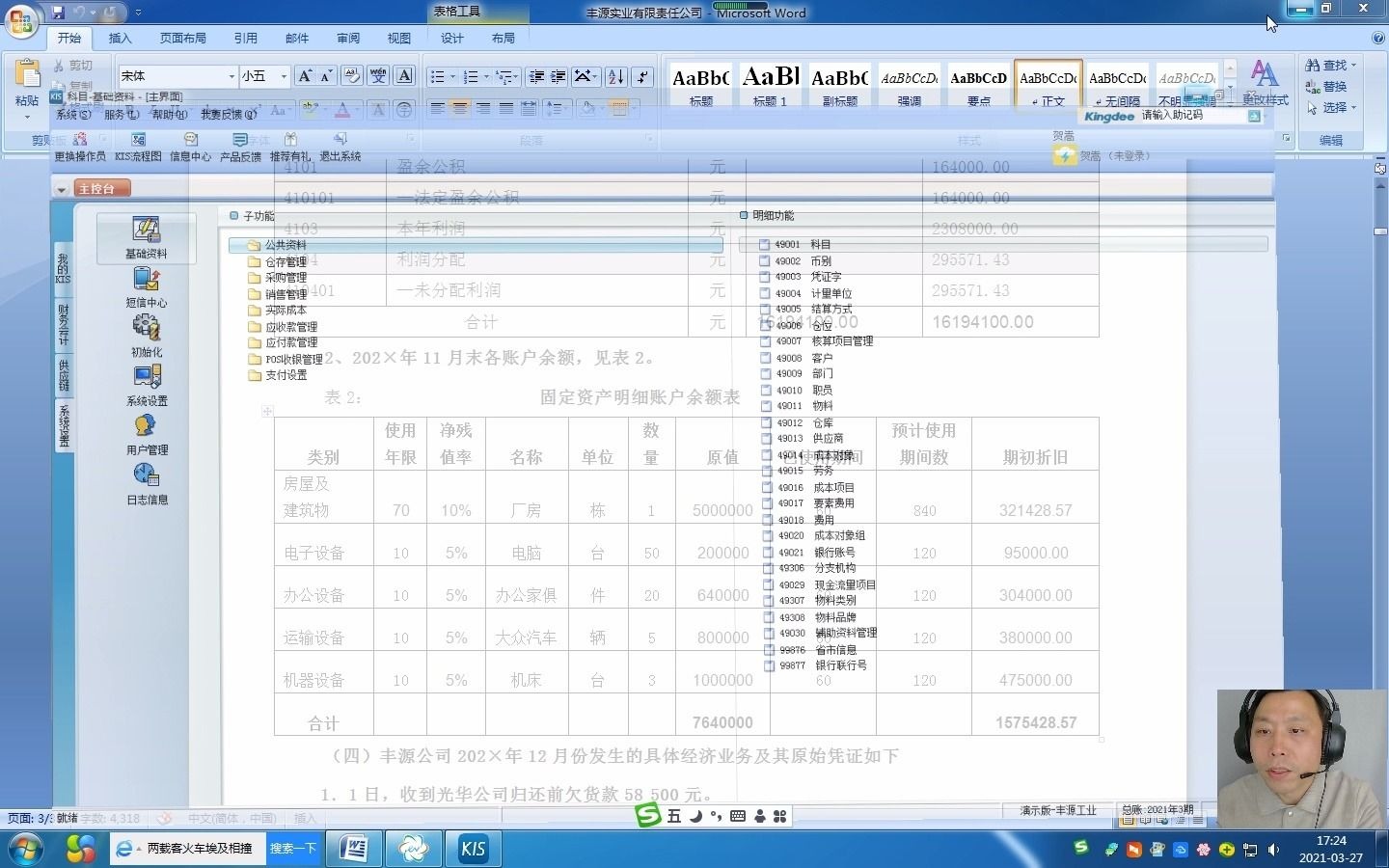Screen dimensions: 1389x868
Task: Switch to Word 页面布局 ribbon tab
Action: [183, 39]
